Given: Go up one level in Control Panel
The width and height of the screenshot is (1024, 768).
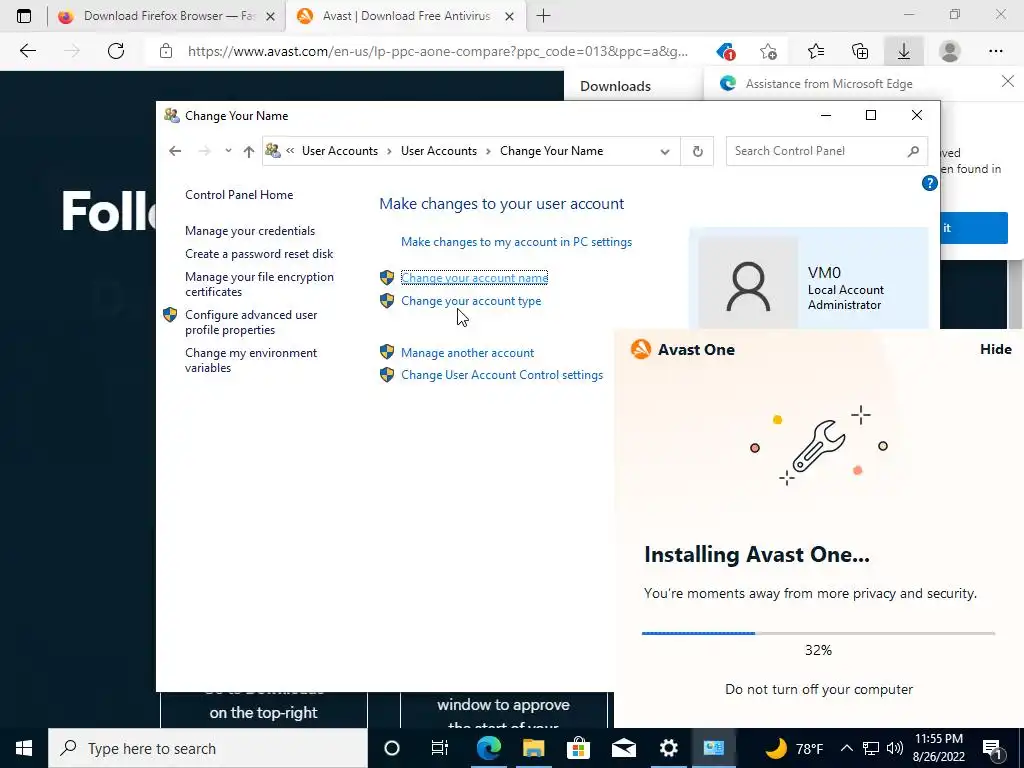Looking at the screenshot, I should [x=249, y=152].
